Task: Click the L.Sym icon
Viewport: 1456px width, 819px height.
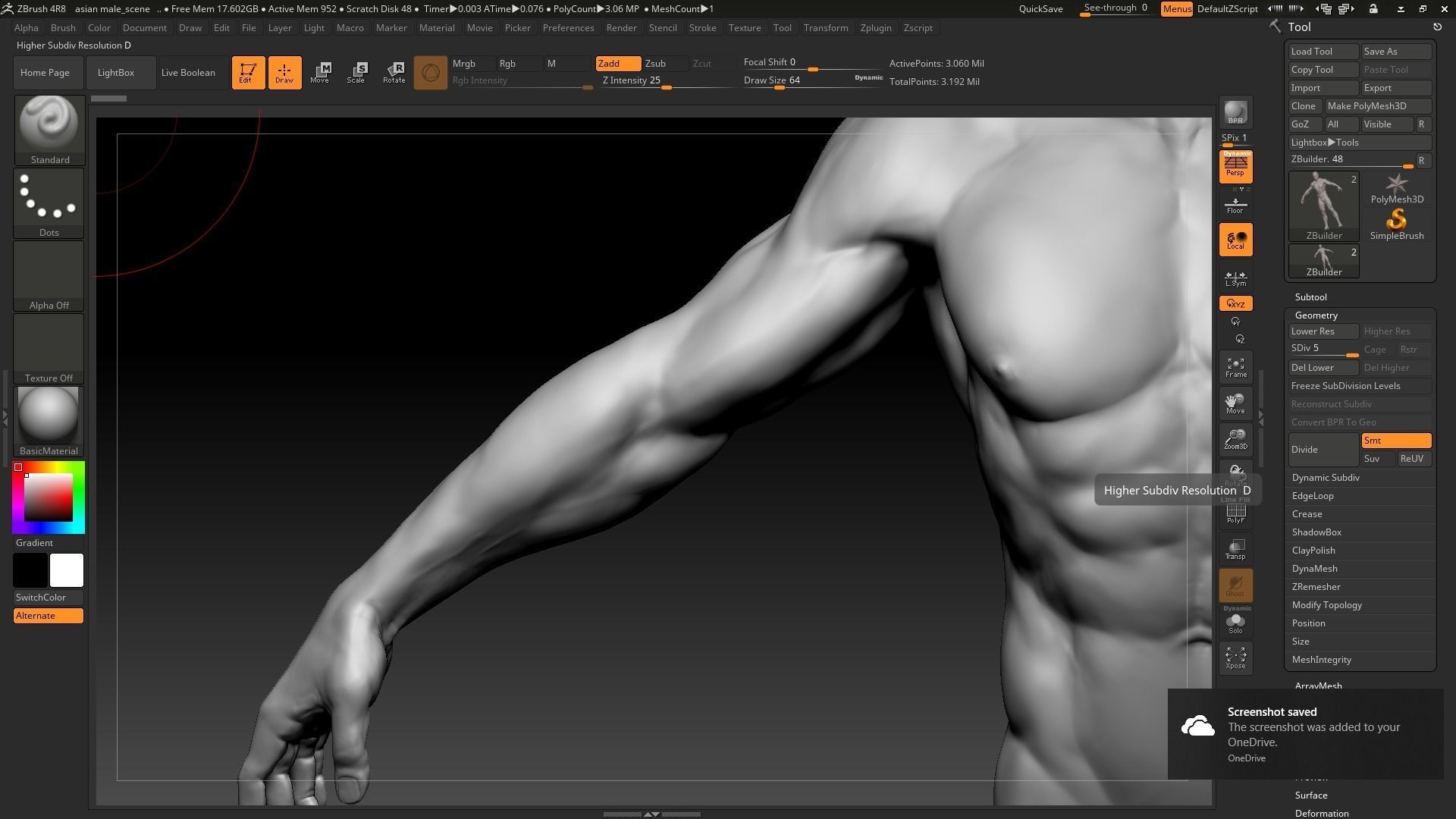Action: (1235, 278)
